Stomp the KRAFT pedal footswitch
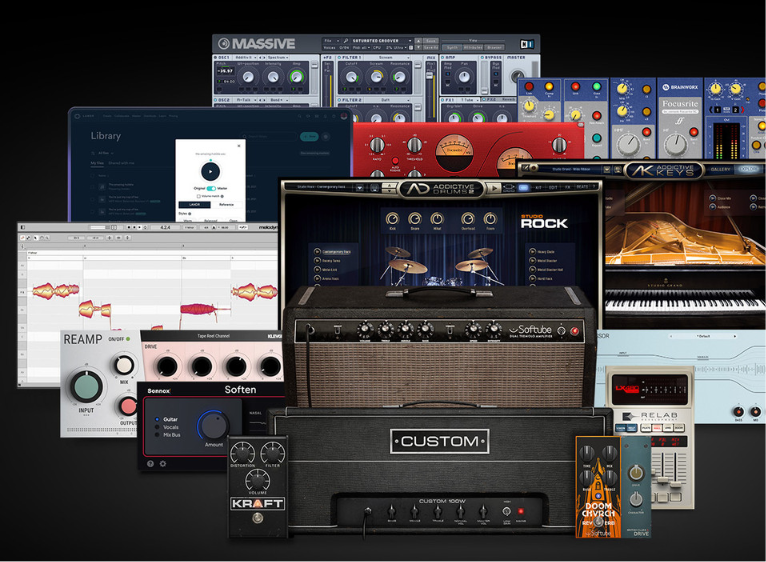This screenshot has width=766, height=562. pos(257,518)
